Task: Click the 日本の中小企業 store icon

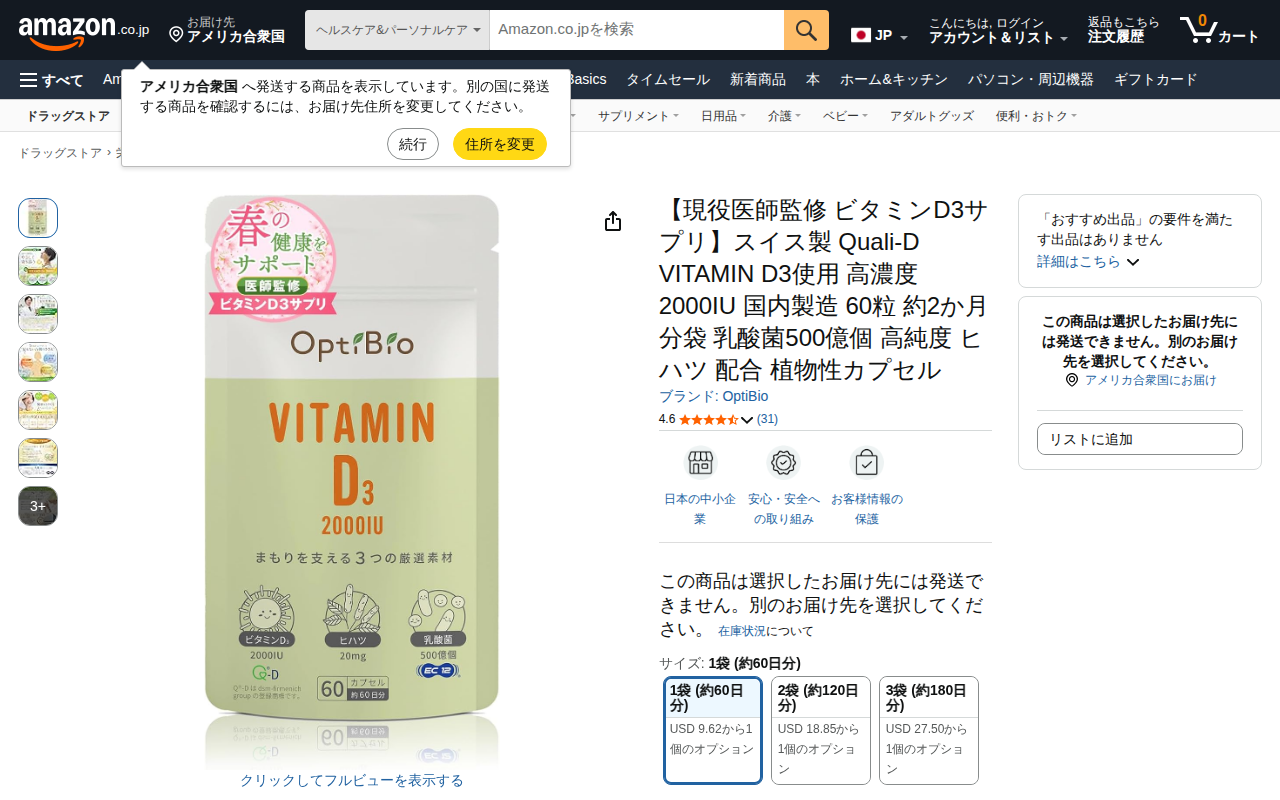Action: click(x=700, y=463)
